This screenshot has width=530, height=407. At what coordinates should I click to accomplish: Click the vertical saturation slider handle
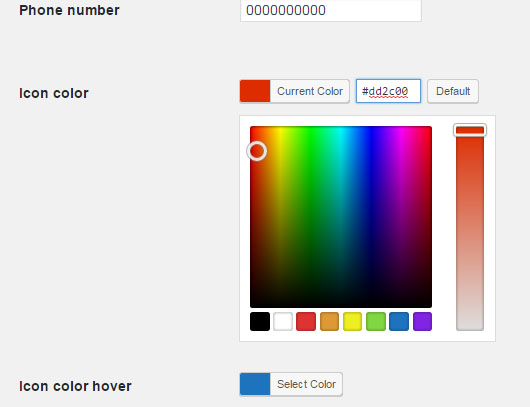coord(470,130)
